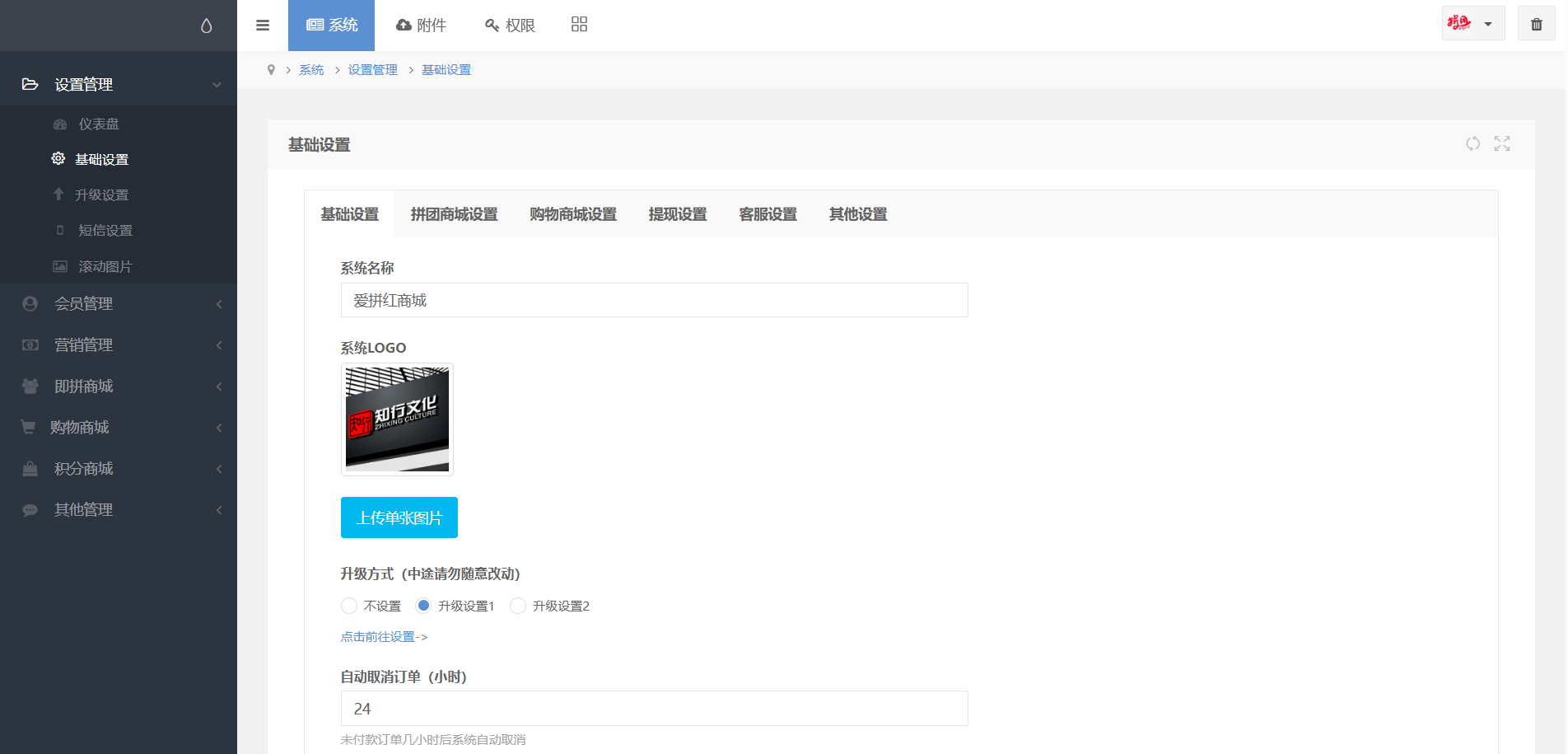The width and height of the screenshot is (1568, 754).
Task: Focus the 系统名称 text field
Action: point(654,301)
